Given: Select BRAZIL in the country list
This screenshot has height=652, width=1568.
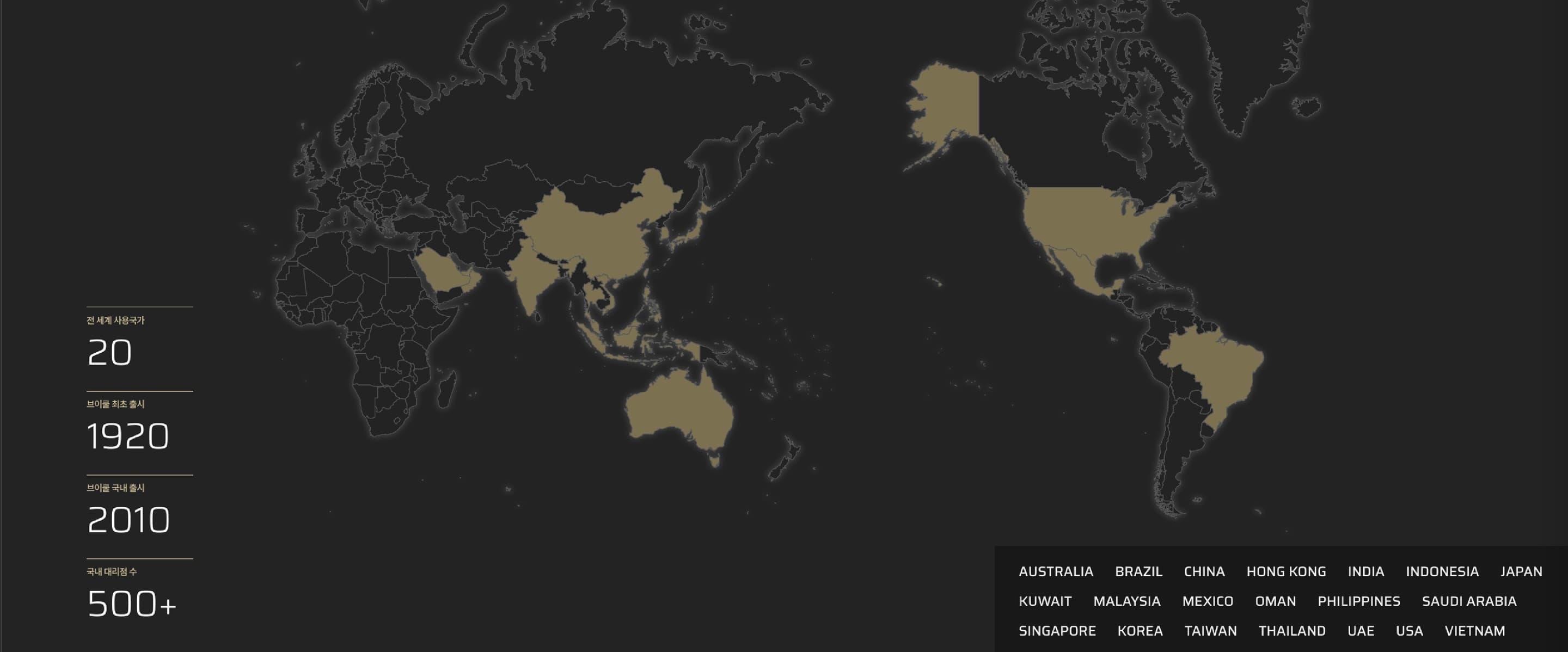Looking at the screenshot, I should (1138, 571).
